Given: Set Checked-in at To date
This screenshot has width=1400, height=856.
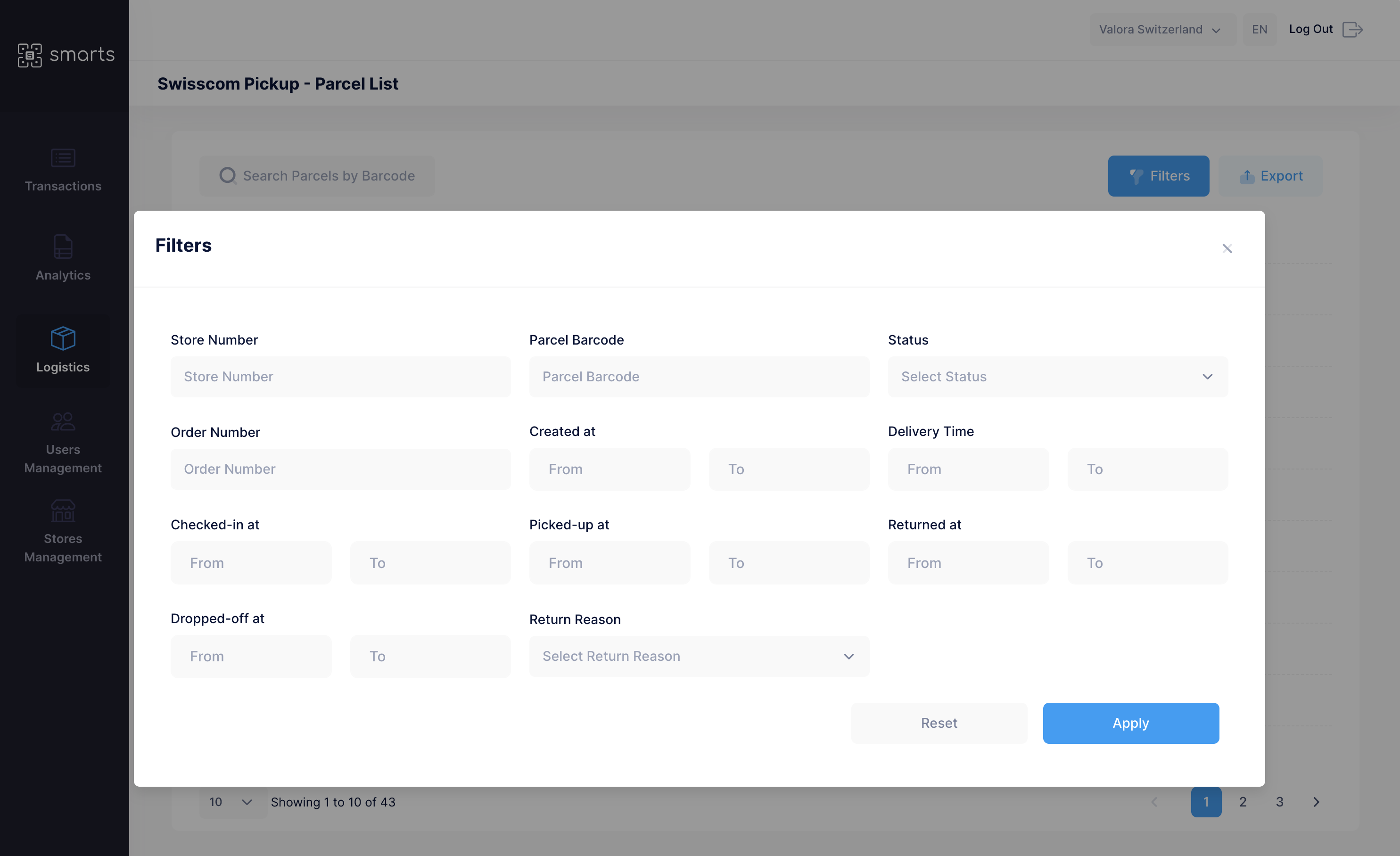Looking at the screenshot, I should click(430, 563).
